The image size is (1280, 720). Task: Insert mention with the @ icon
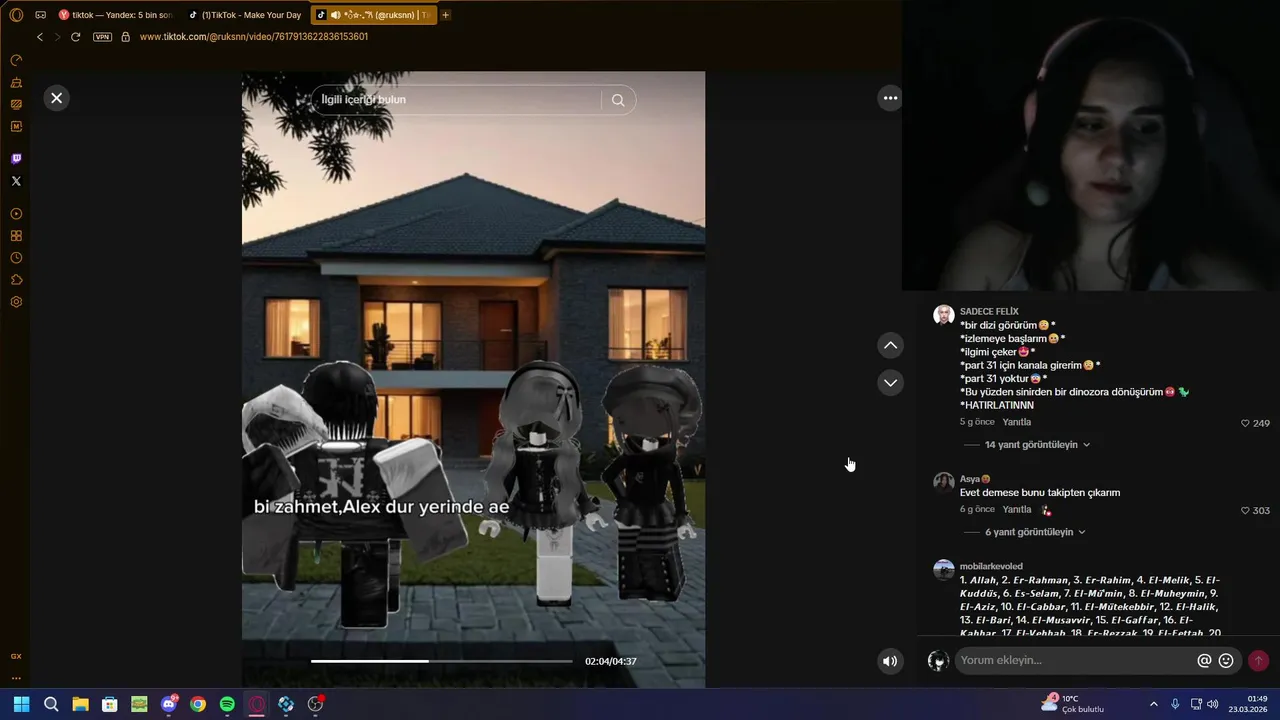(1204, 661)
